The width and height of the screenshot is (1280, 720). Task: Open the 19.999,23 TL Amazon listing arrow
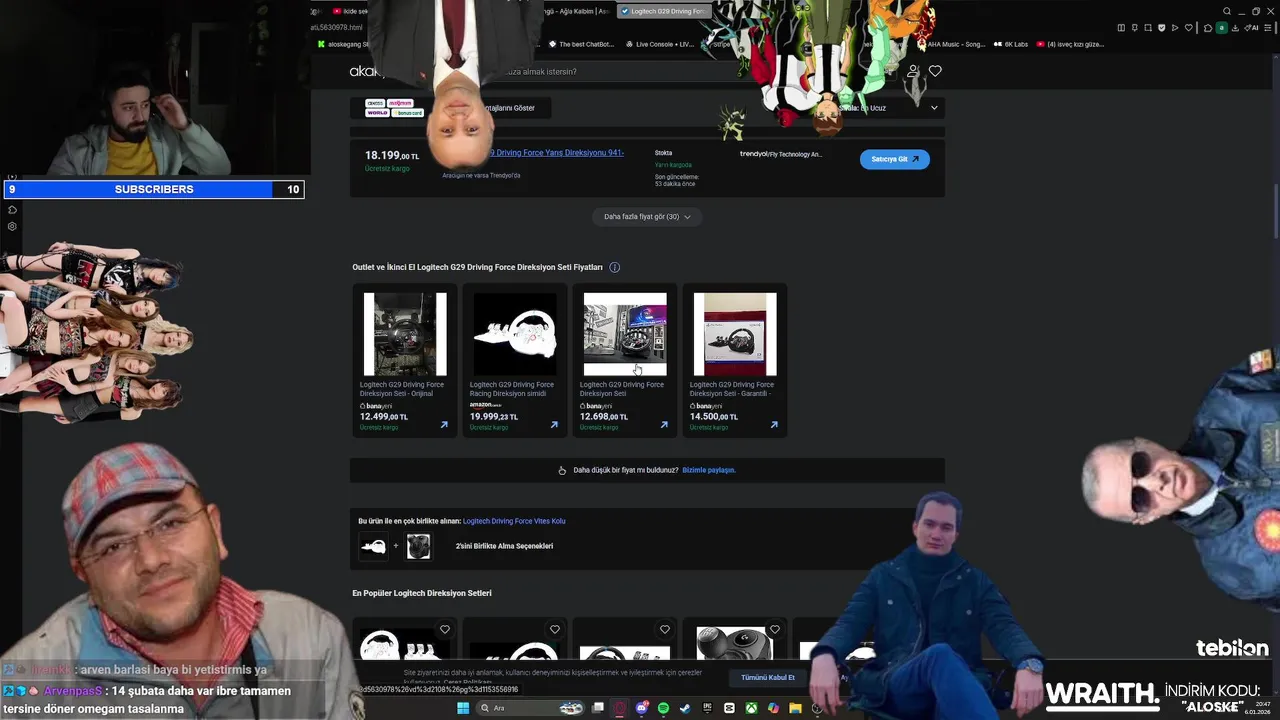pos(554,425)
